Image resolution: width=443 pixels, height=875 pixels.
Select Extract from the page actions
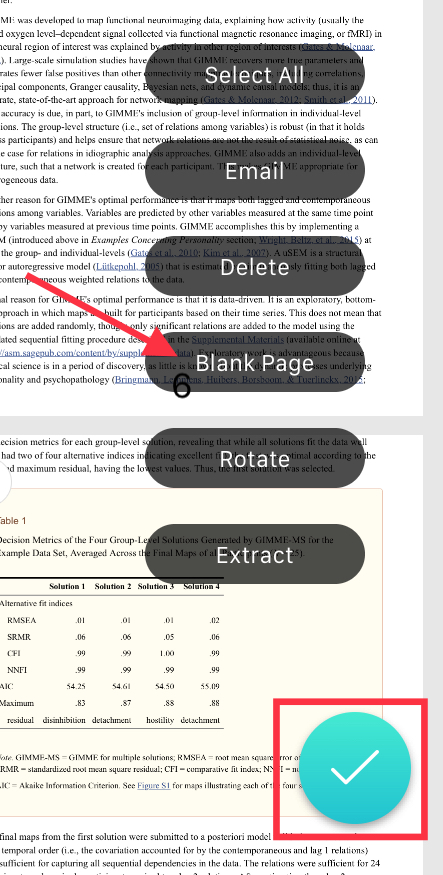(x=254, y=555)
